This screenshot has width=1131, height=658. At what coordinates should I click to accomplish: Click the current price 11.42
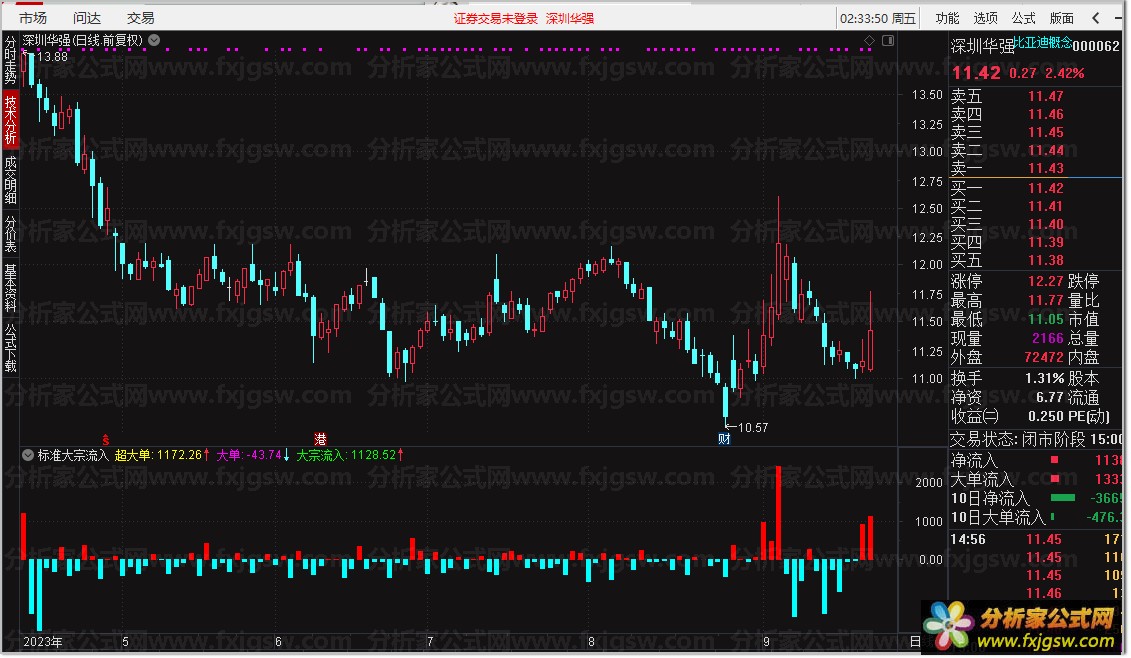[x=976, y=73]
